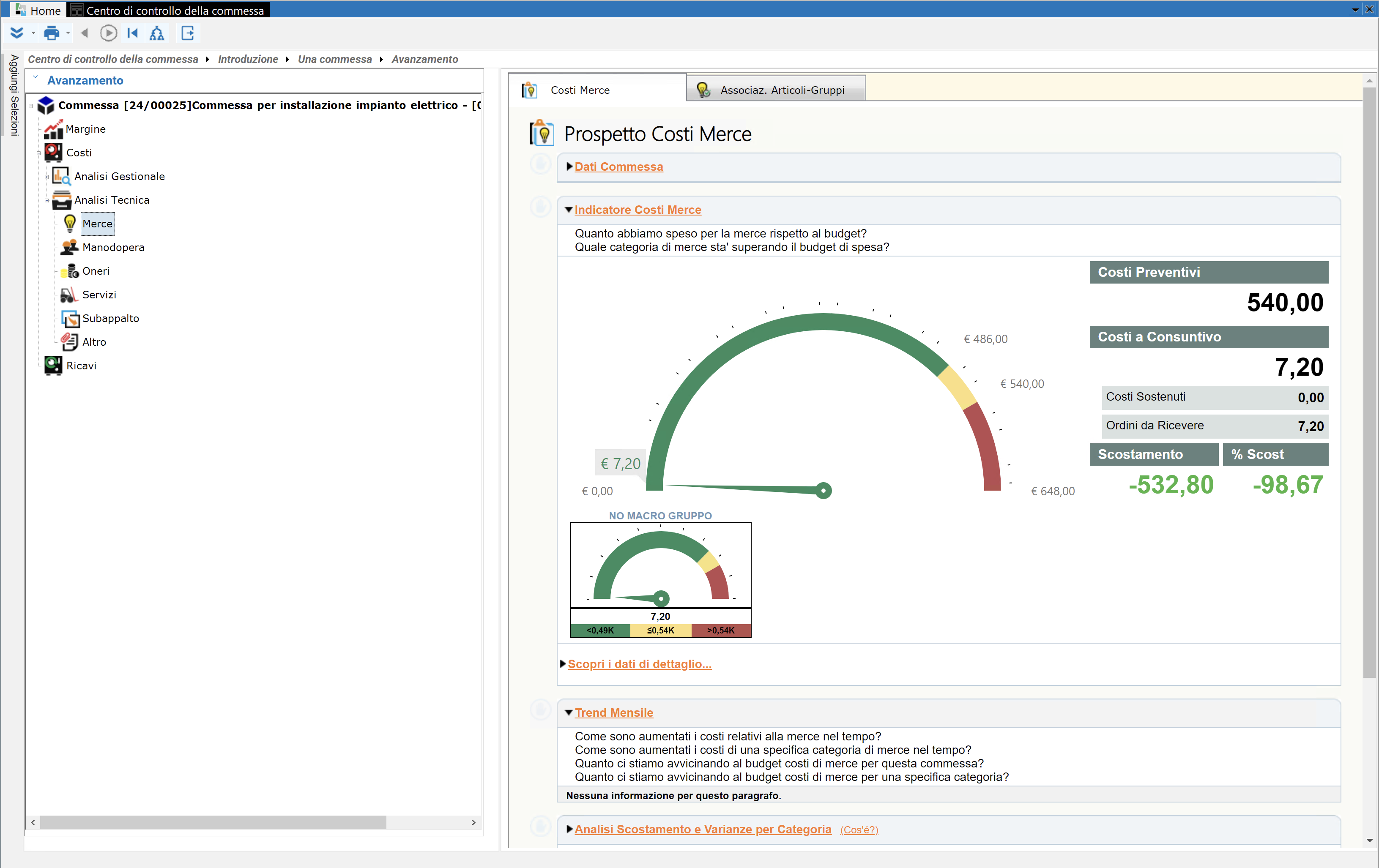Collapse the Indicatore Costi Merce section
The width and height of the screenshot is (1379, 868).
point(569,210)
